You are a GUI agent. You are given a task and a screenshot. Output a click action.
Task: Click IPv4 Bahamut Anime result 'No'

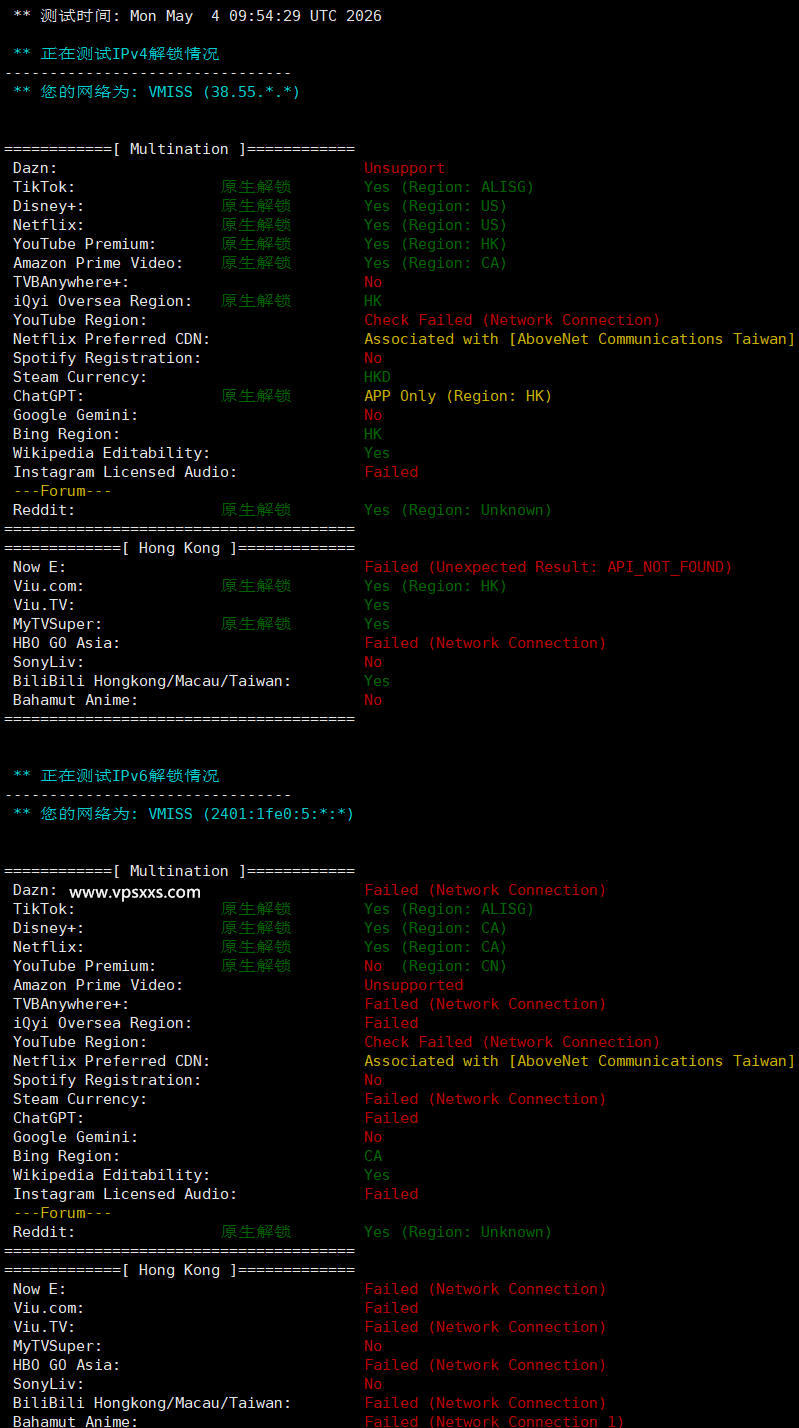click(x=373, y=700)
